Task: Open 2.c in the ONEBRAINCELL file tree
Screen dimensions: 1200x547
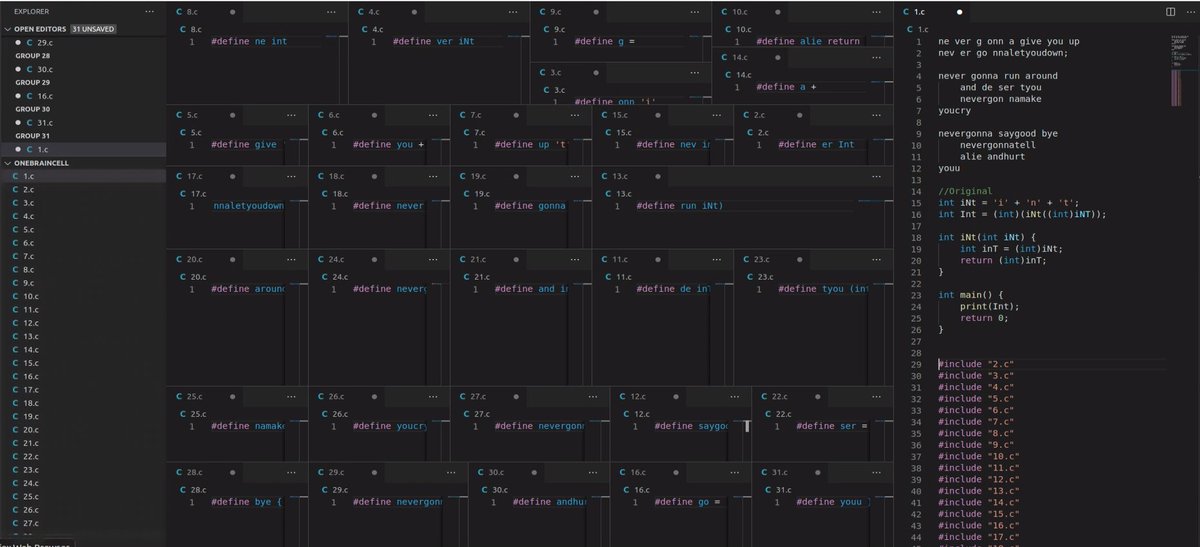Action: click(x=82, y=189)
